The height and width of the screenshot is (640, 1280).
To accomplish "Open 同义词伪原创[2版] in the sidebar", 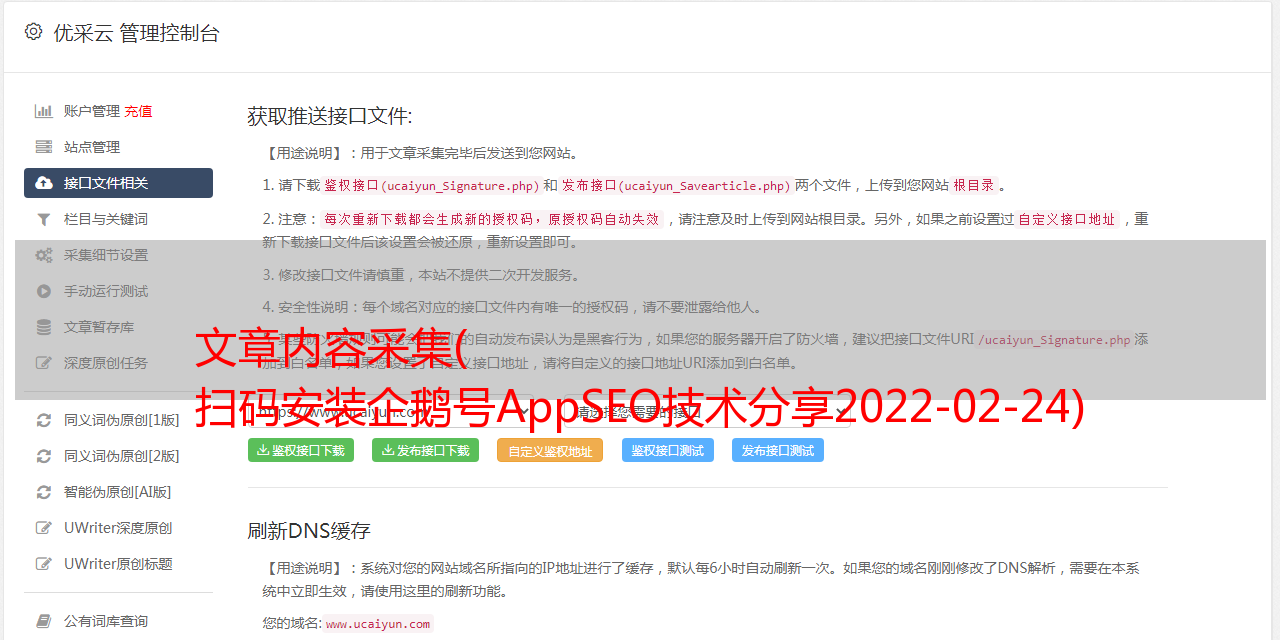I will pyautogui.click(x=122, y=456).
